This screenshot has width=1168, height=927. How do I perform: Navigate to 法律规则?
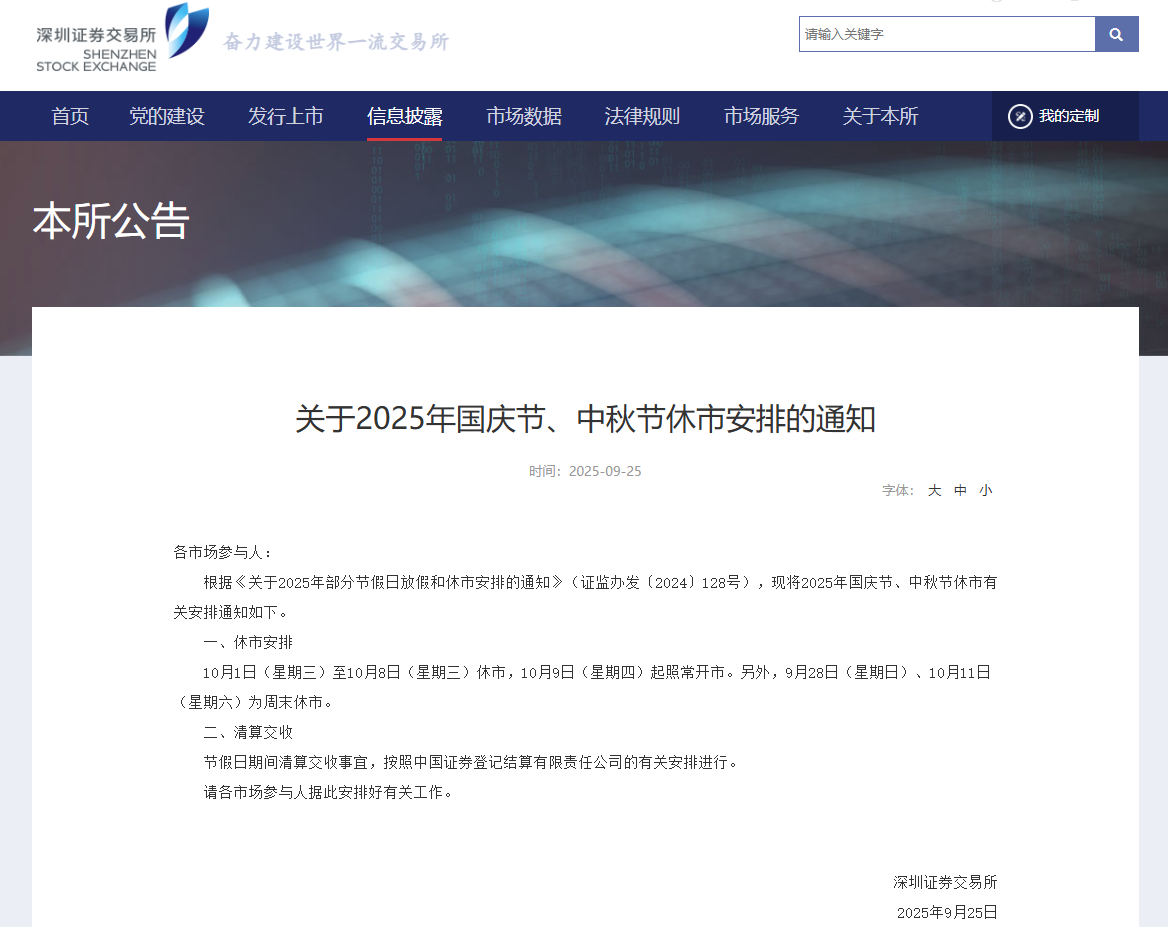[642, 116]
